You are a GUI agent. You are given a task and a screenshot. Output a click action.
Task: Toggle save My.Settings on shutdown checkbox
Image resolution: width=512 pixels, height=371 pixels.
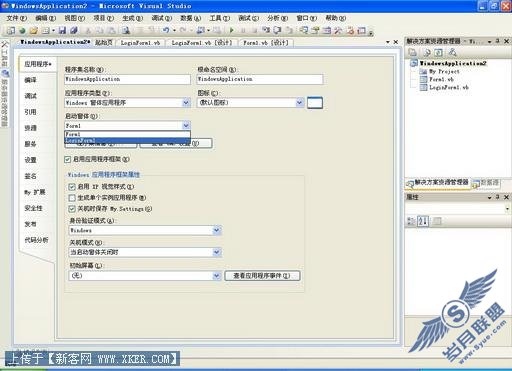72,209
